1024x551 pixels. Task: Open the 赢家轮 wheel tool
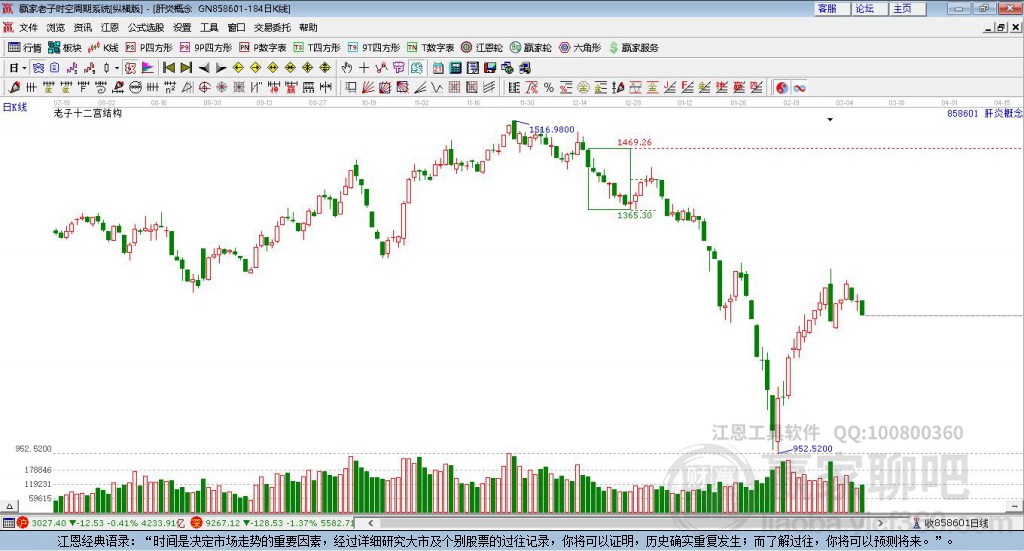[x=530, y=48]
